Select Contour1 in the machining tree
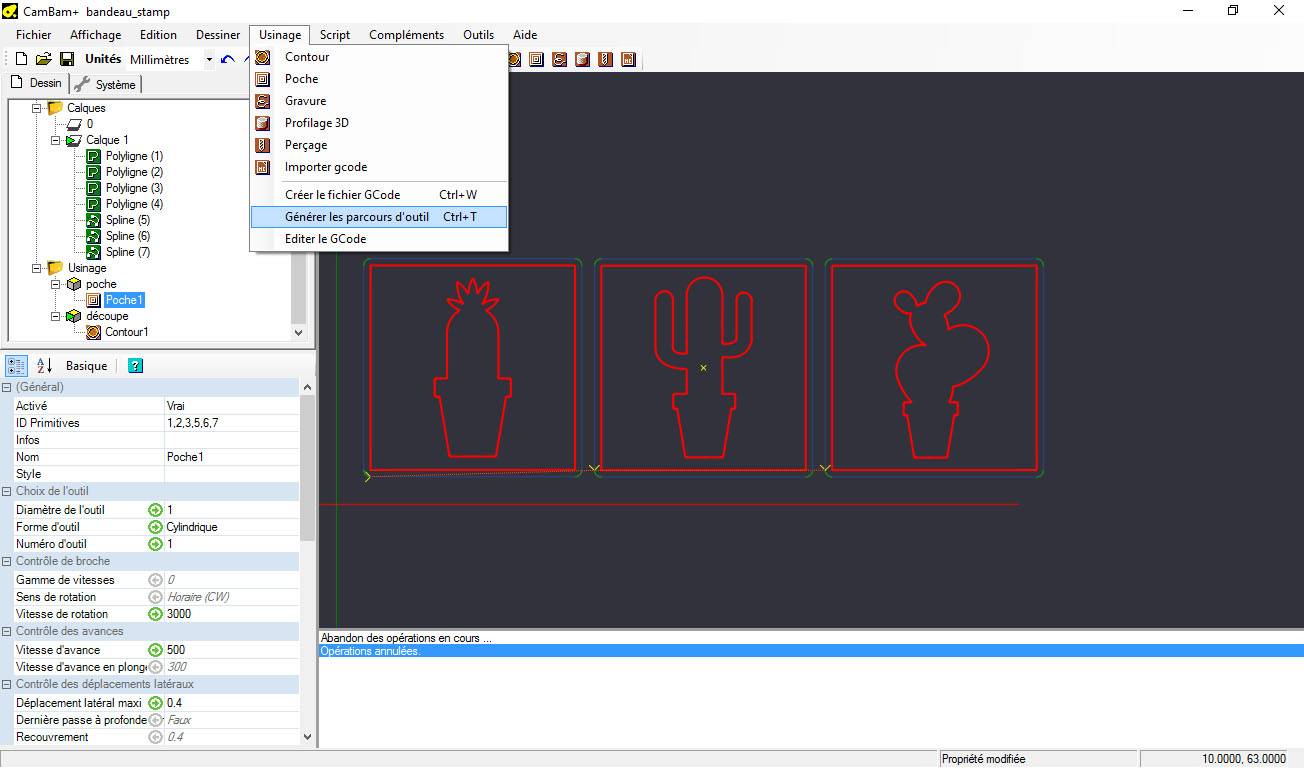This screenshot has width=1304, height=768. coord(126,332)
